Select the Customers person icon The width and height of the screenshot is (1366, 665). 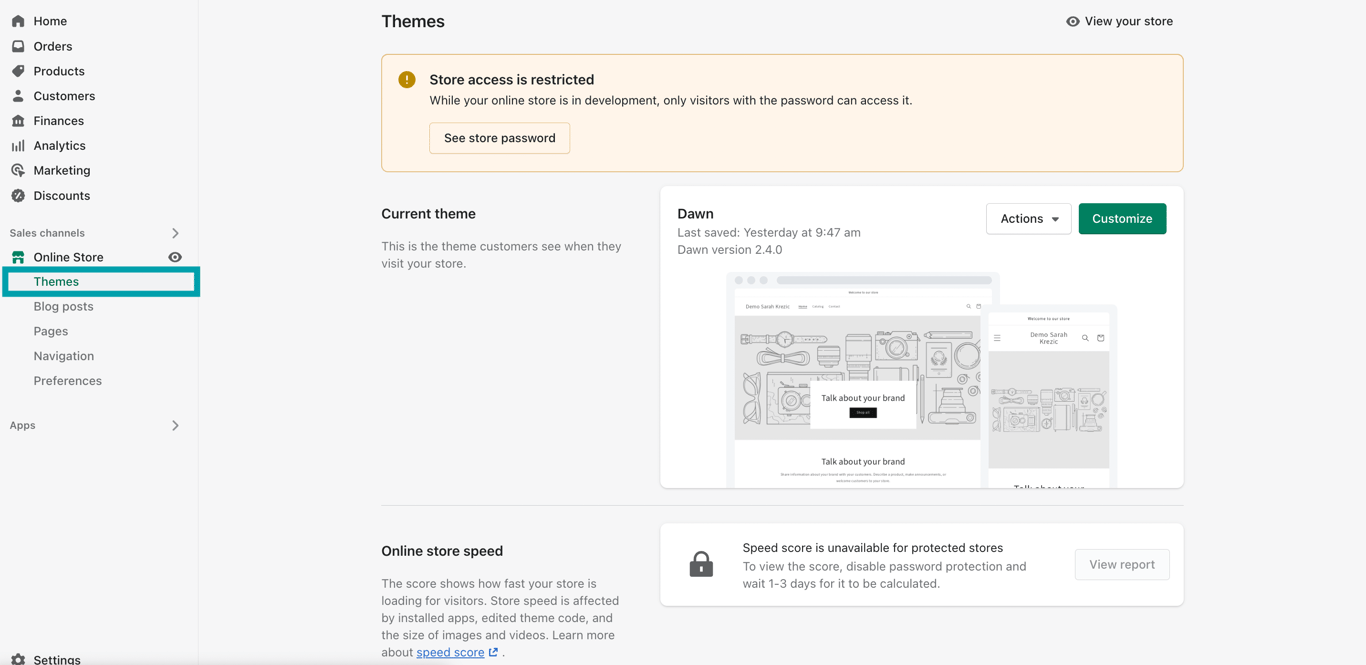coord(18,96)
